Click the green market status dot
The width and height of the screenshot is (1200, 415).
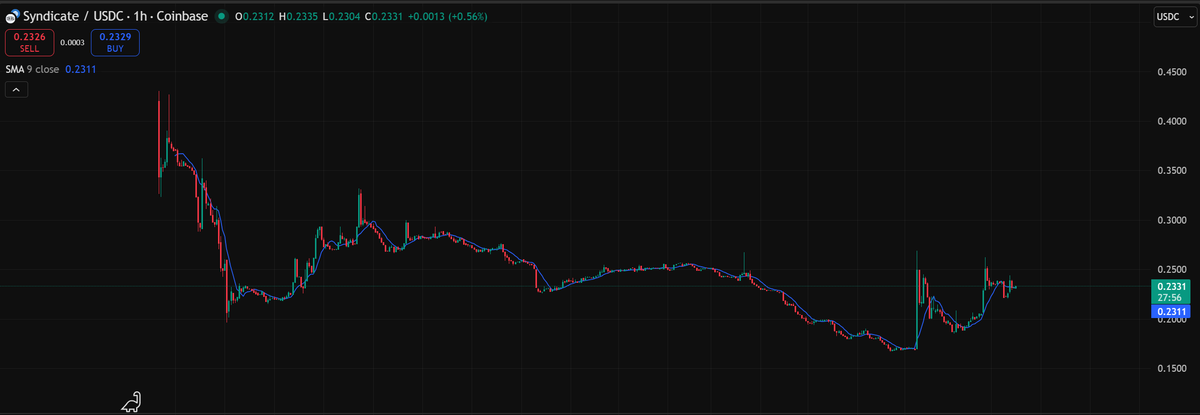pyautogui.click(x=221, y=17)
